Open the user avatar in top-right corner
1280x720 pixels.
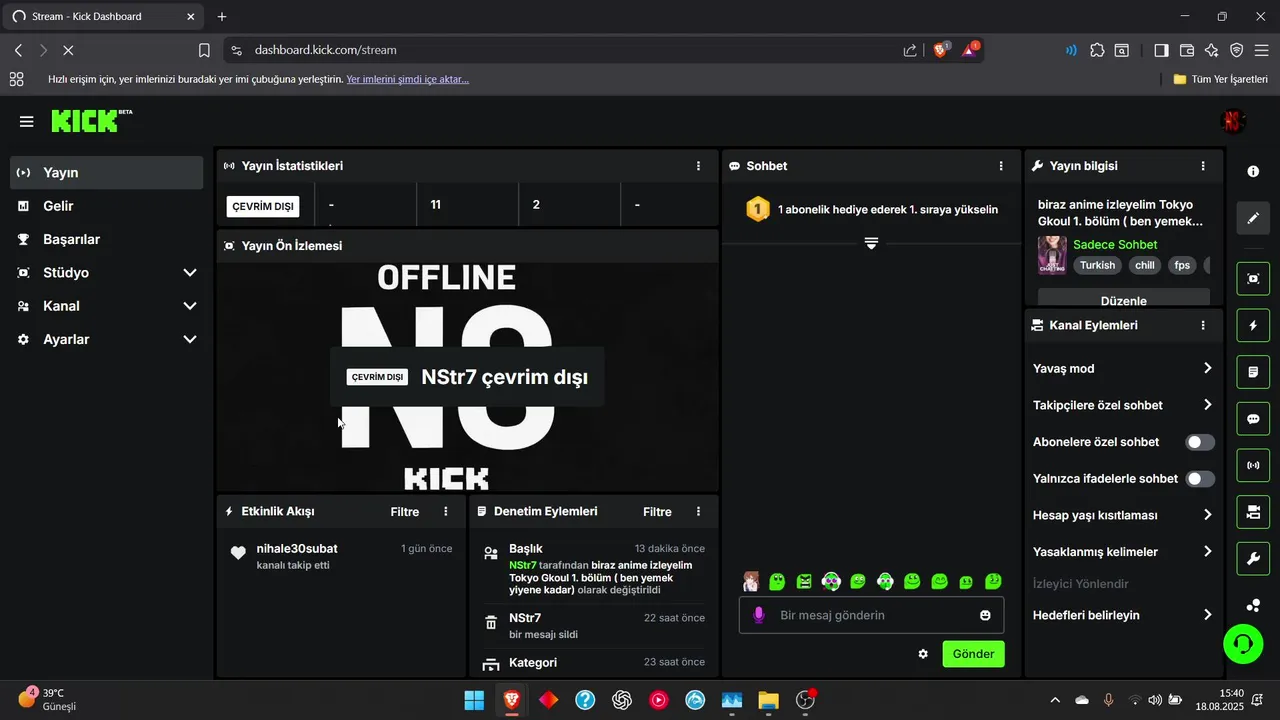coord(1233,121)
